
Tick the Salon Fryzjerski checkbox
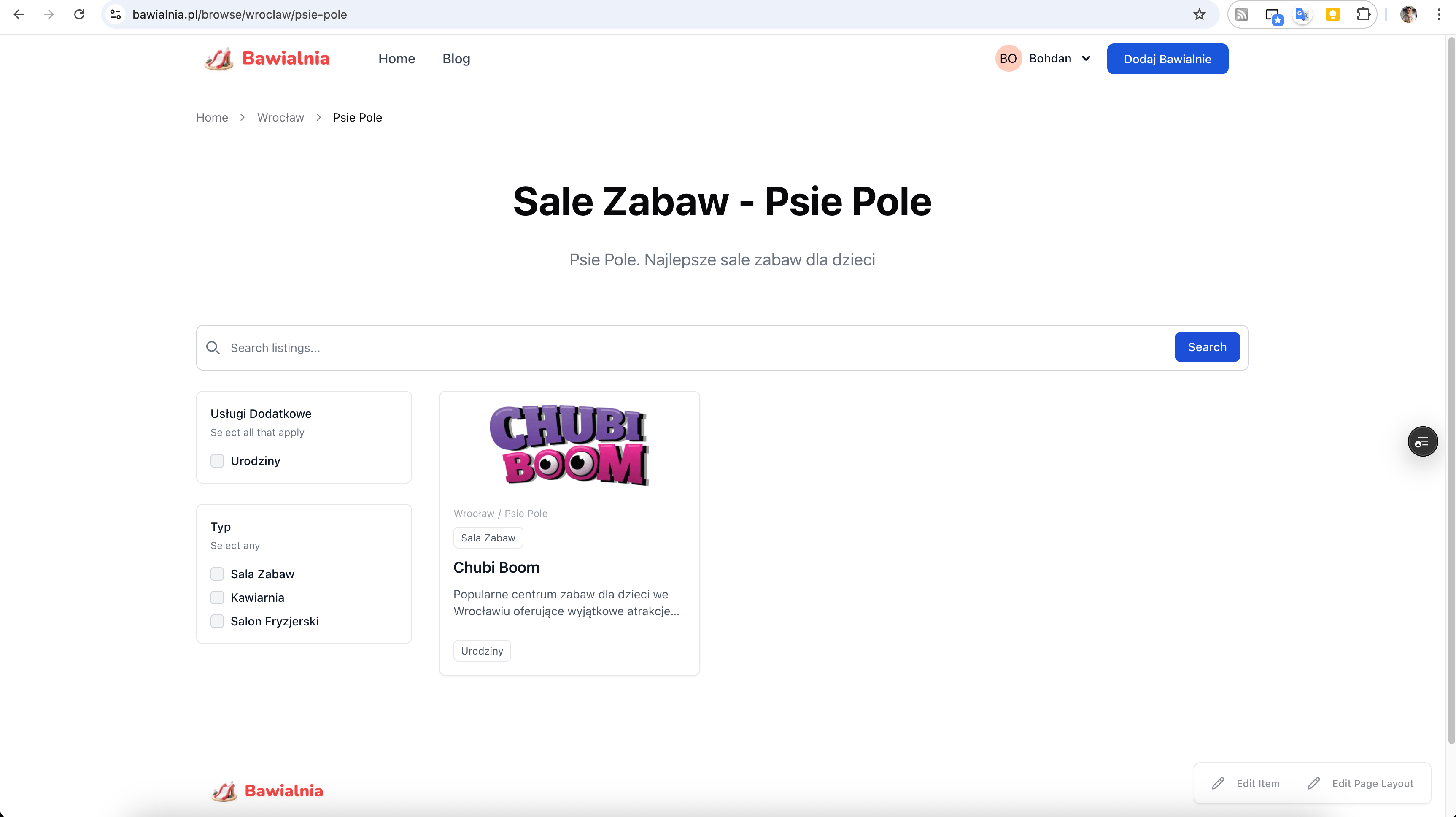(x=217, y=621)
